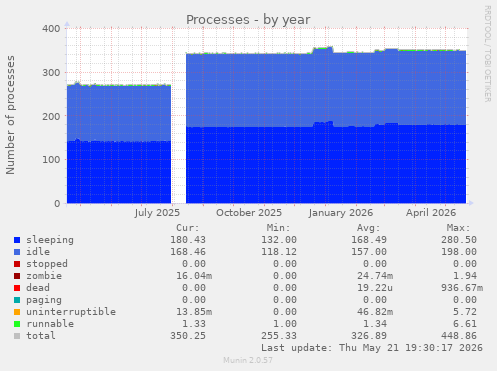Image resolution: width=497 pixels, height=371 pixels.
Task: Click idle average value 157.00
Action: (369, 252)
